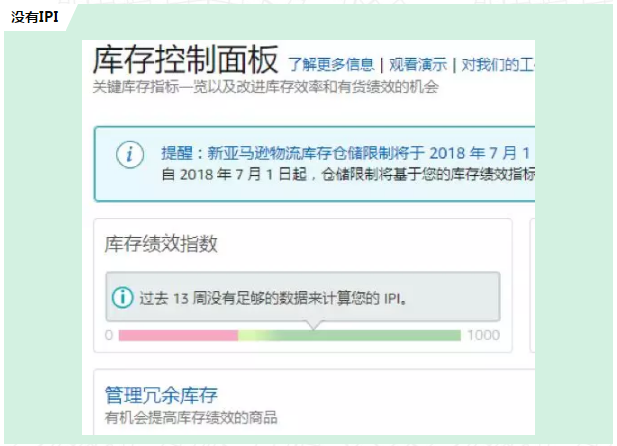The image size is (617, 446).
Task: Click the pink section of IPI bar
Action: tap(178, 335)
